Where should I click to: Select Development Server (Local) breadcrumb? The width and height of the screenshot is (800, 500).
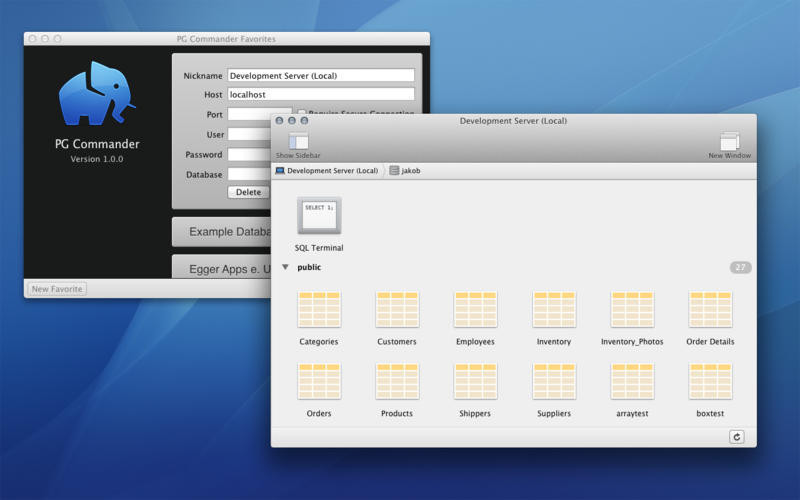tap(327, 170)
